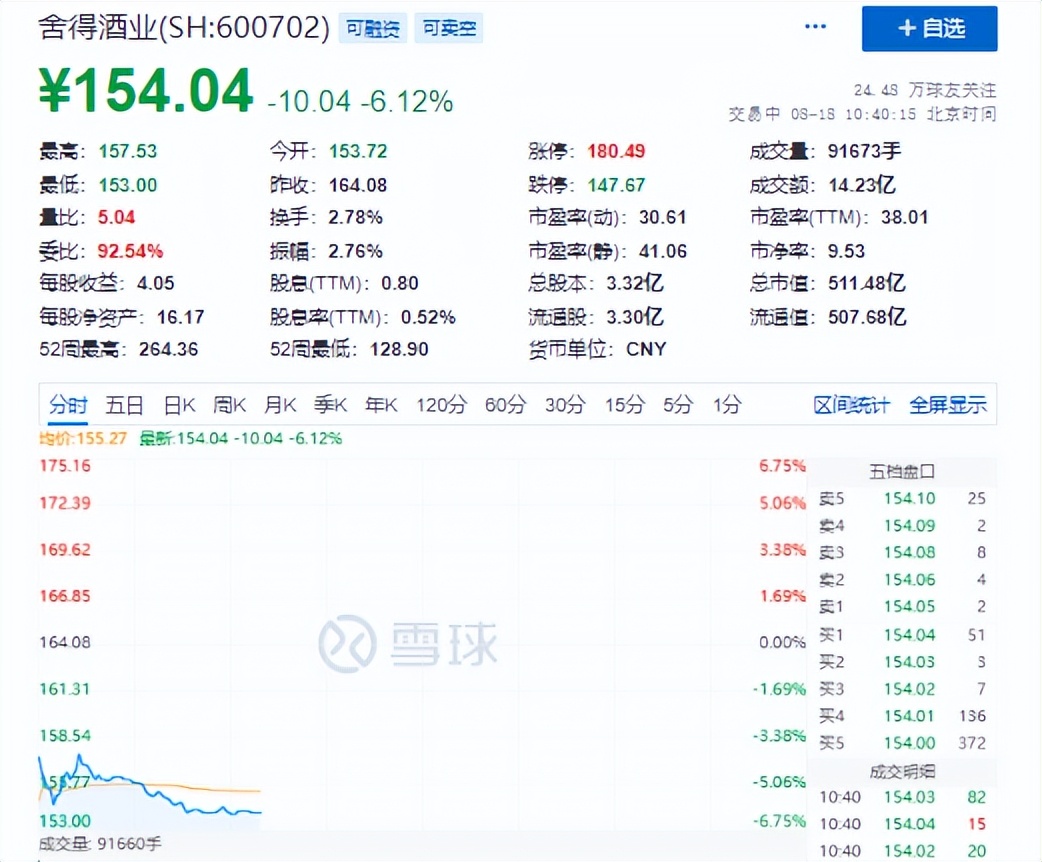Select the 买4 order row at 154.01
Screen dimensions: 1042x862
coord(902,716)
